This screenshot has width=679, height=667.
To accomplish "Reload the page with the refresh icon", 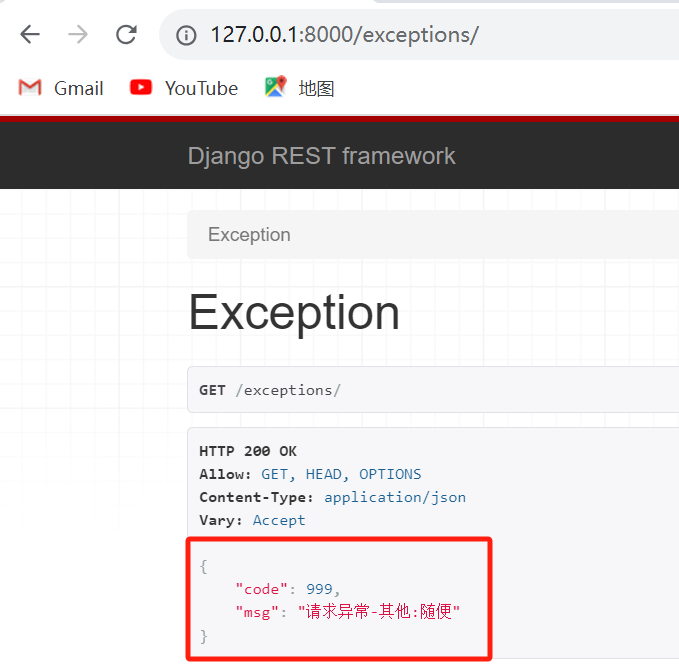I will coord(126,35).
